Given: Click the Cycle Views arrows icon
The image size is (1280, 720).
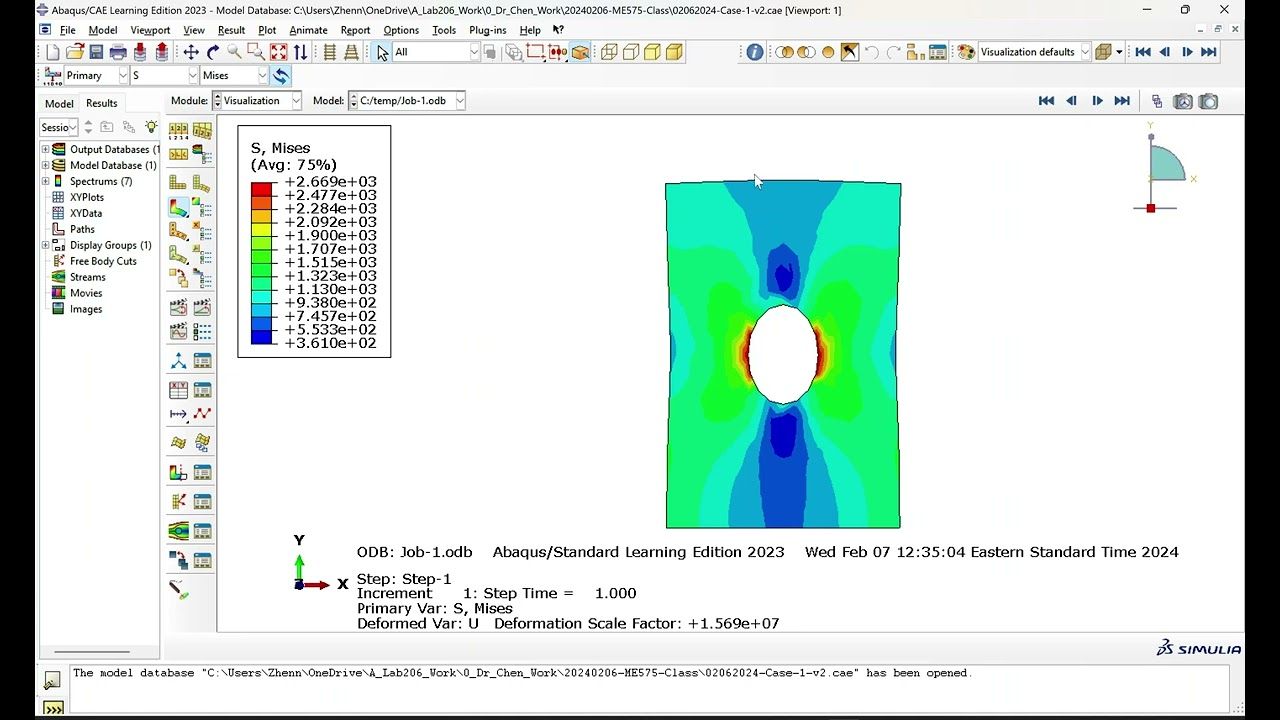Looking at the screenshot, I should point(300,52).
